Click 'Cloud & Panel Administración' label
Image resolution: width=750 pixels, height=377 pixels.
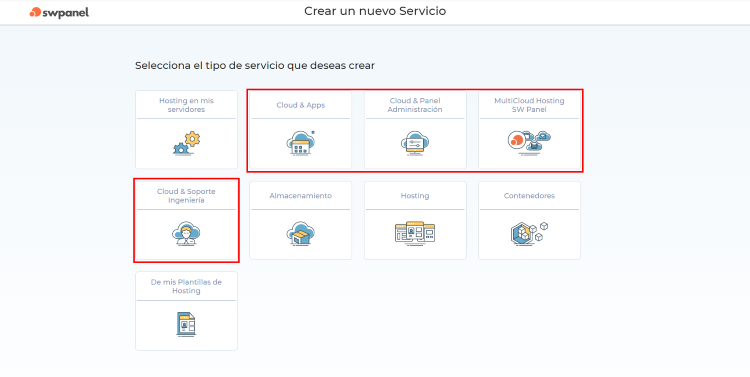point(415,105)
